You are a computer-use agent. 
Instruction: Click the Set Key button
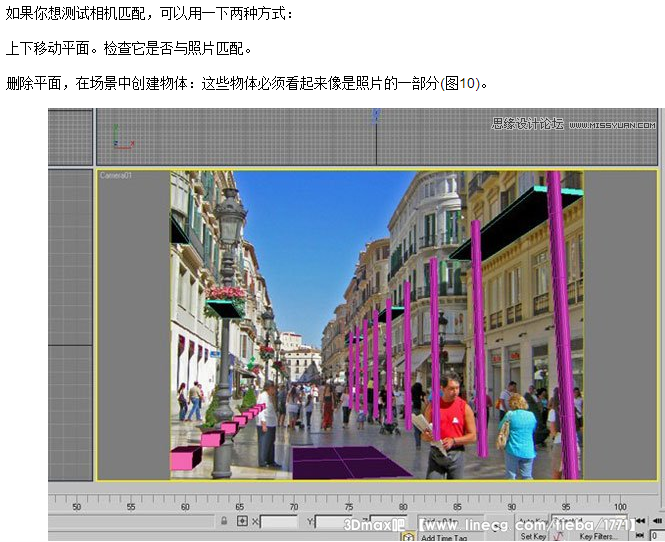point(532,536)
